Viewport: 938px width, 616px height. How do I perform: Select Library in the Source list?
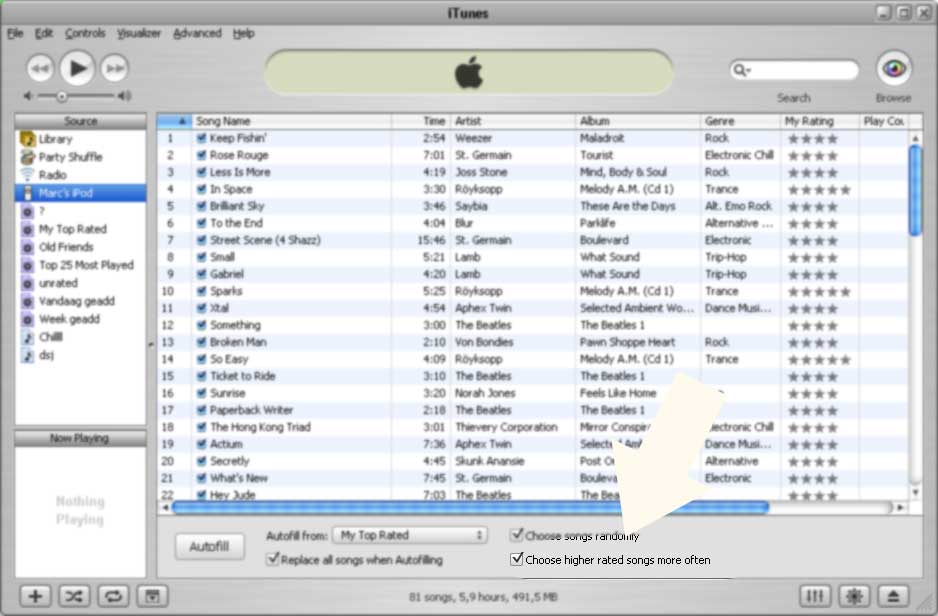tap(80, 139)
